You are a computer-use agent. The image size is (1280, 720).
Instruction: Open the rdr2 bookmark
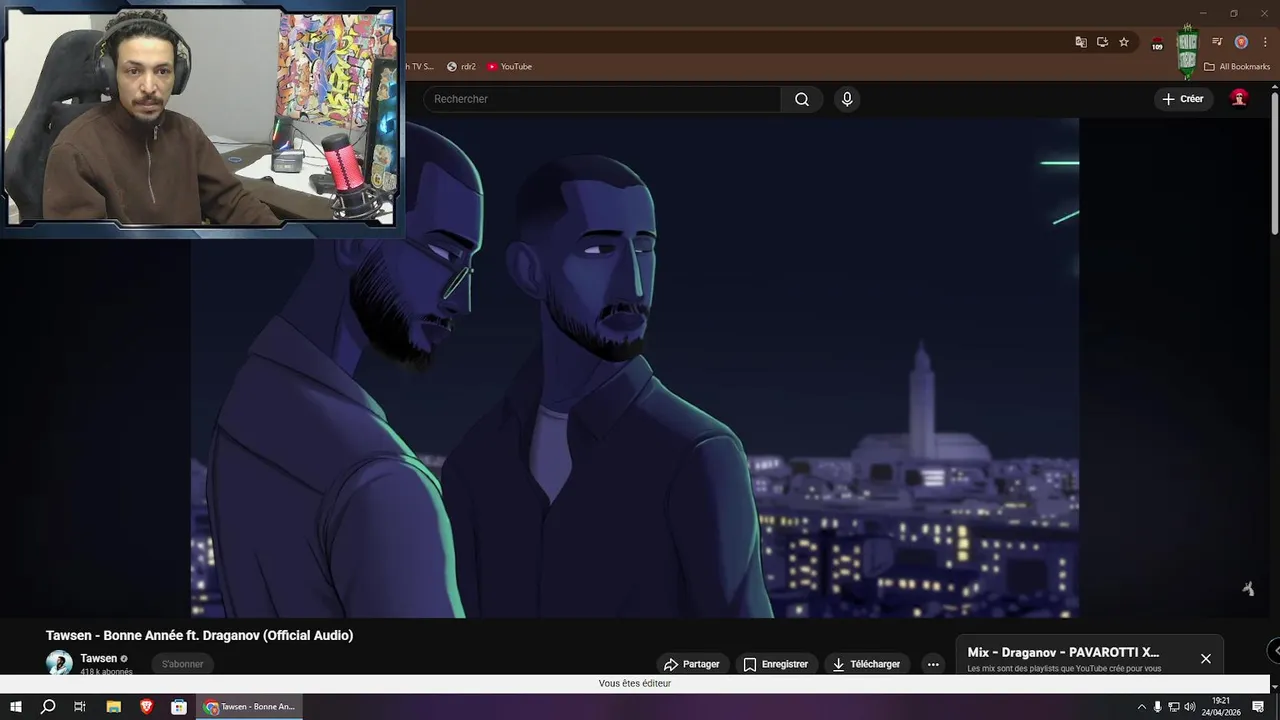pyautogui.click(x=461, y=67)
